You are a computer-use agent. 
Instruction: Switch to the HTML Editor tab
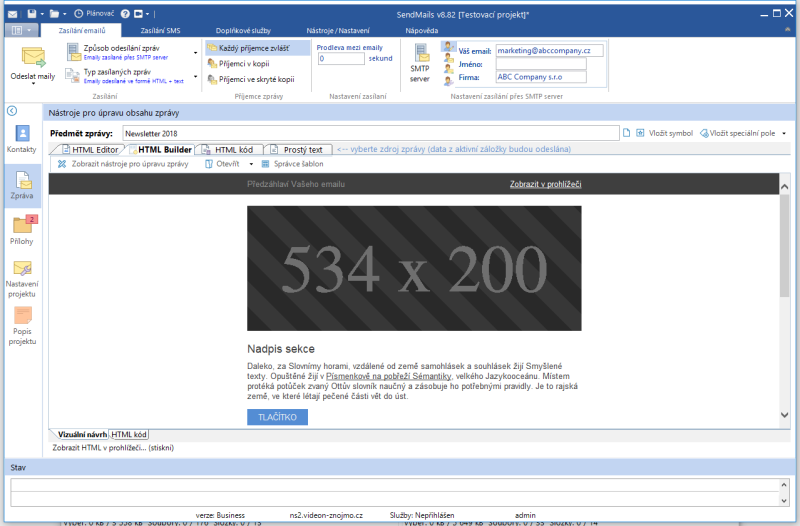89,149
